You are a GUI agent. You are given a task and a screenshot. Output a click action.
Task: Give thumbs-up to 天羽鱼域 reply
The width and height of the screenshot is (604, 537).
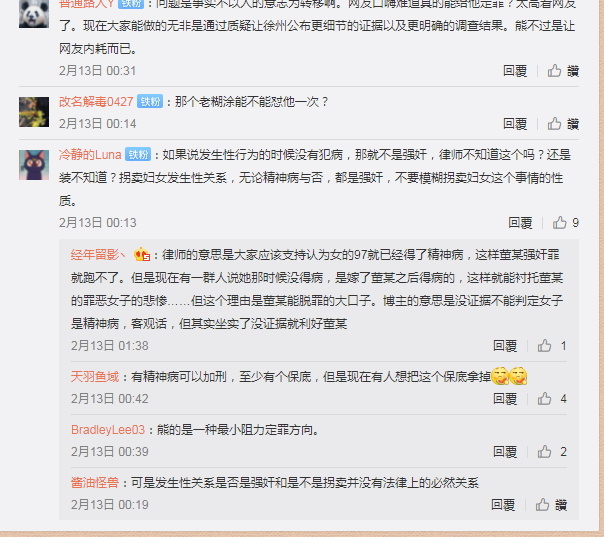[x=544, y=398]
